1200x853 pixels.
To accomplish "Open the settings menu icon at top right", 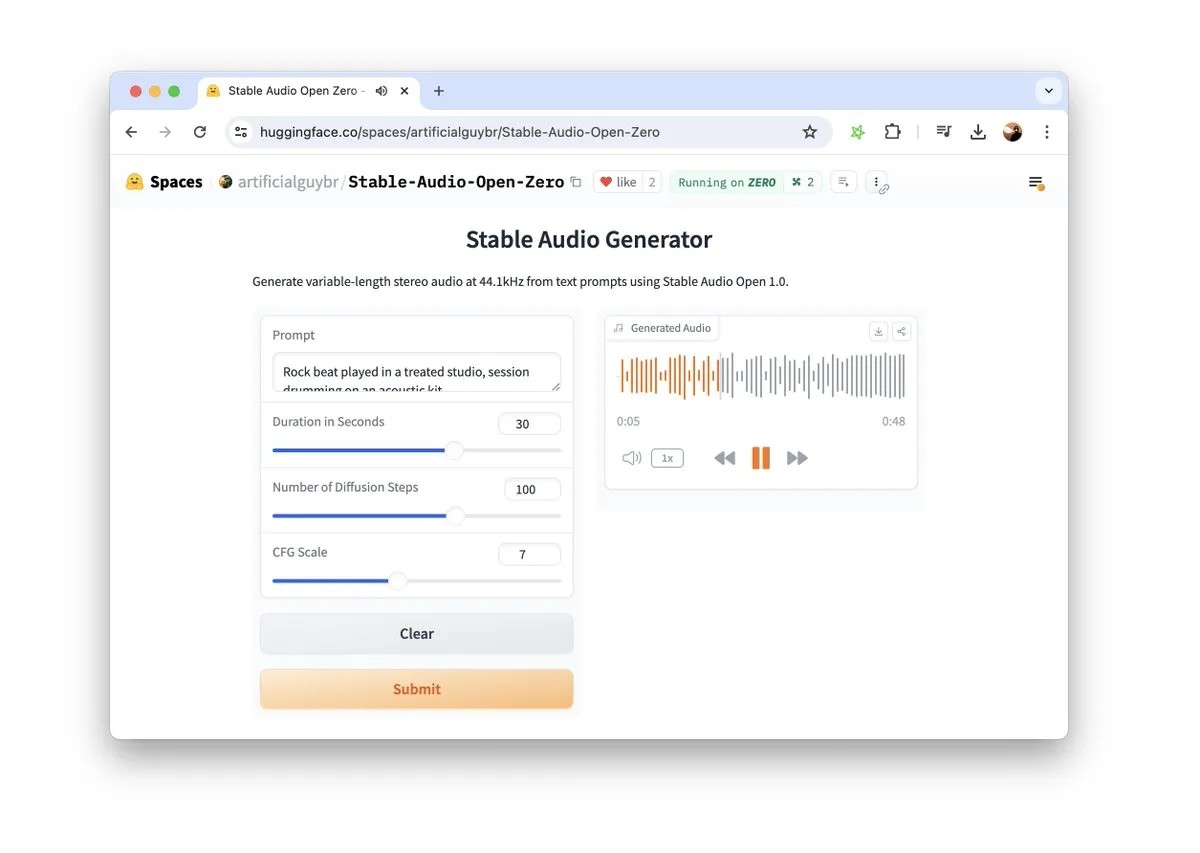I will coord(1036,183).
